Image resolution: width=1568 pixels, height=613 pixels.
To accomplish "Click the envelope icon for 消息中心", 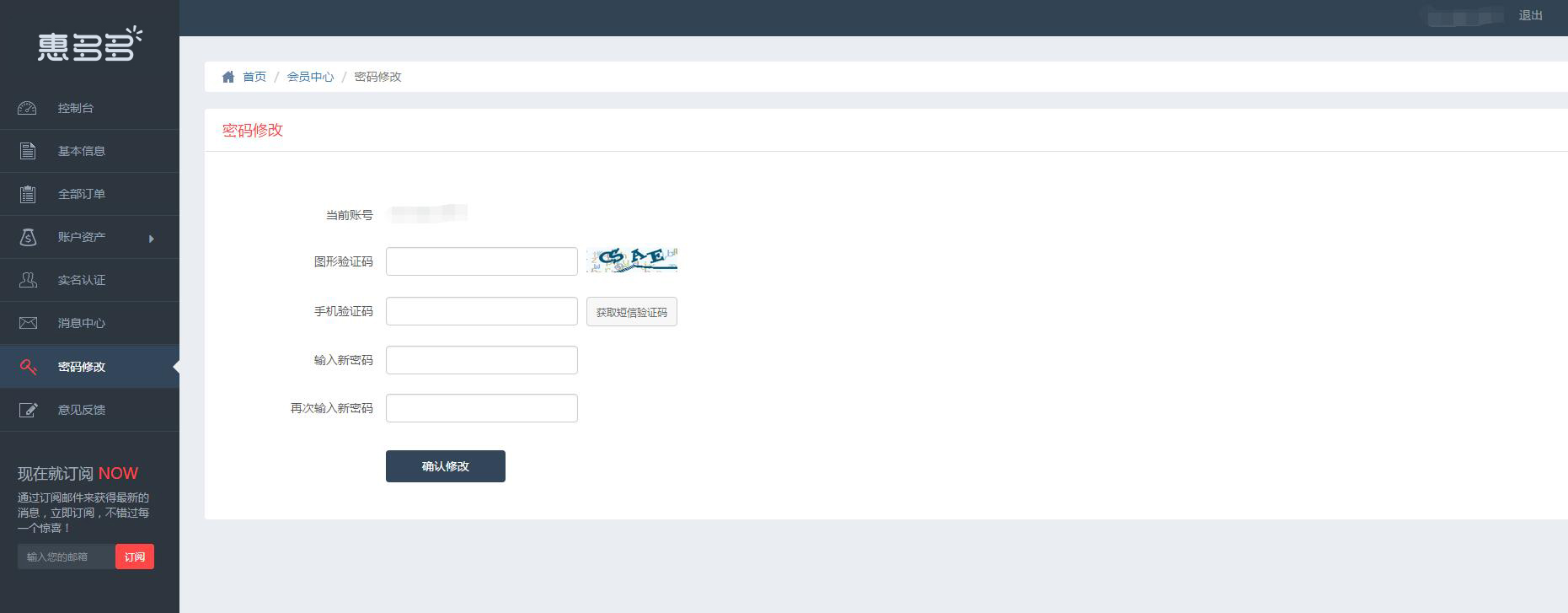I will 28,323.
